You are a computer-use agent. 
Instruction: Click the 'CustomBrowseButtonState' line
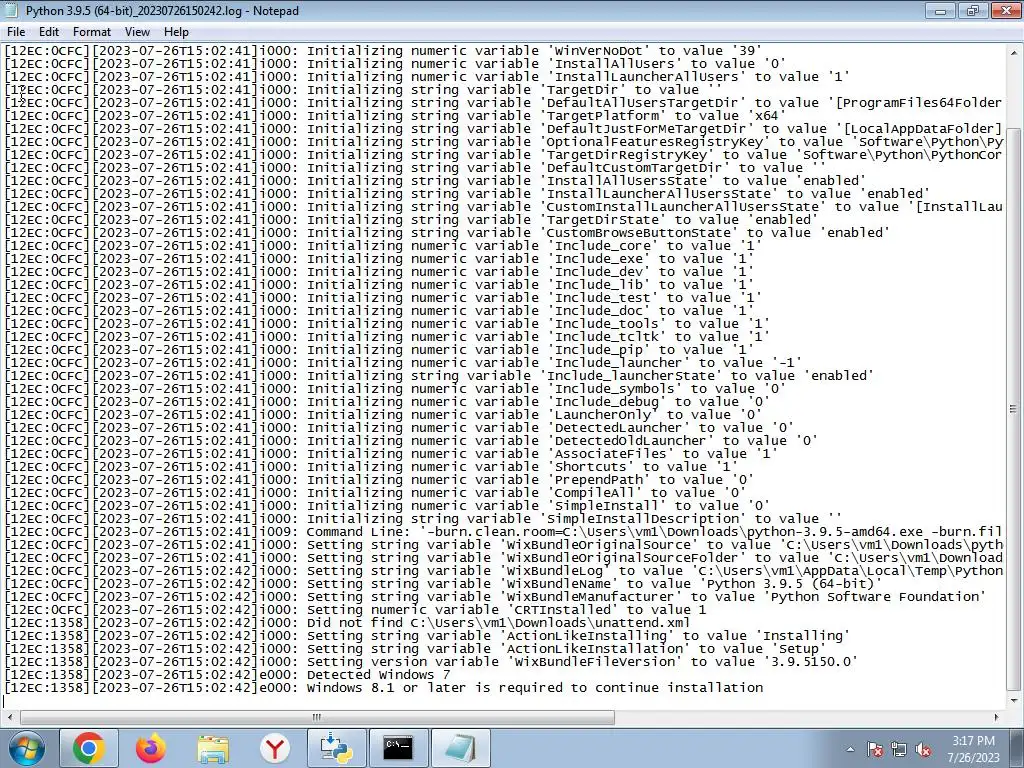coord(447,232)
